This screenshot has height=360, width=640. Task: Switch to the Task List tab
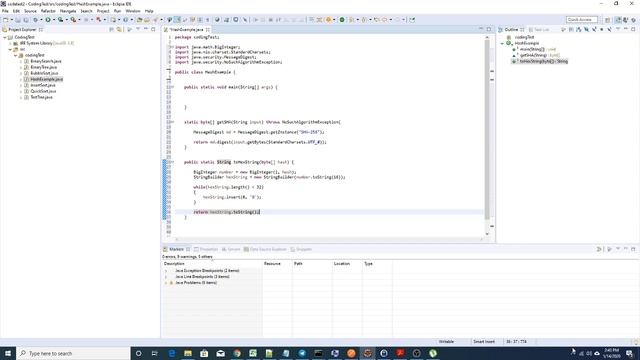539,29
